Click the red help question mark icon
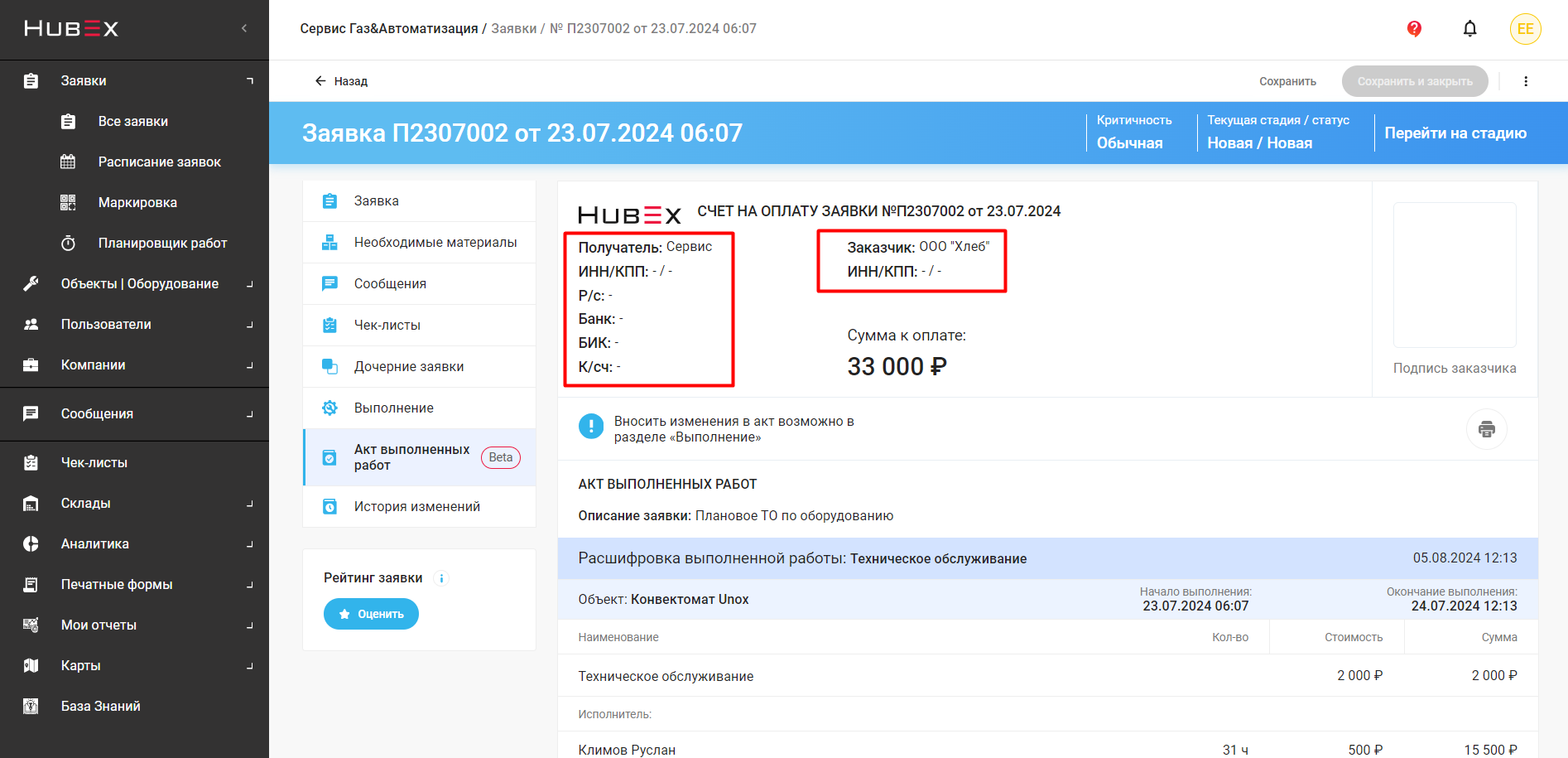 click(1414, 29)
